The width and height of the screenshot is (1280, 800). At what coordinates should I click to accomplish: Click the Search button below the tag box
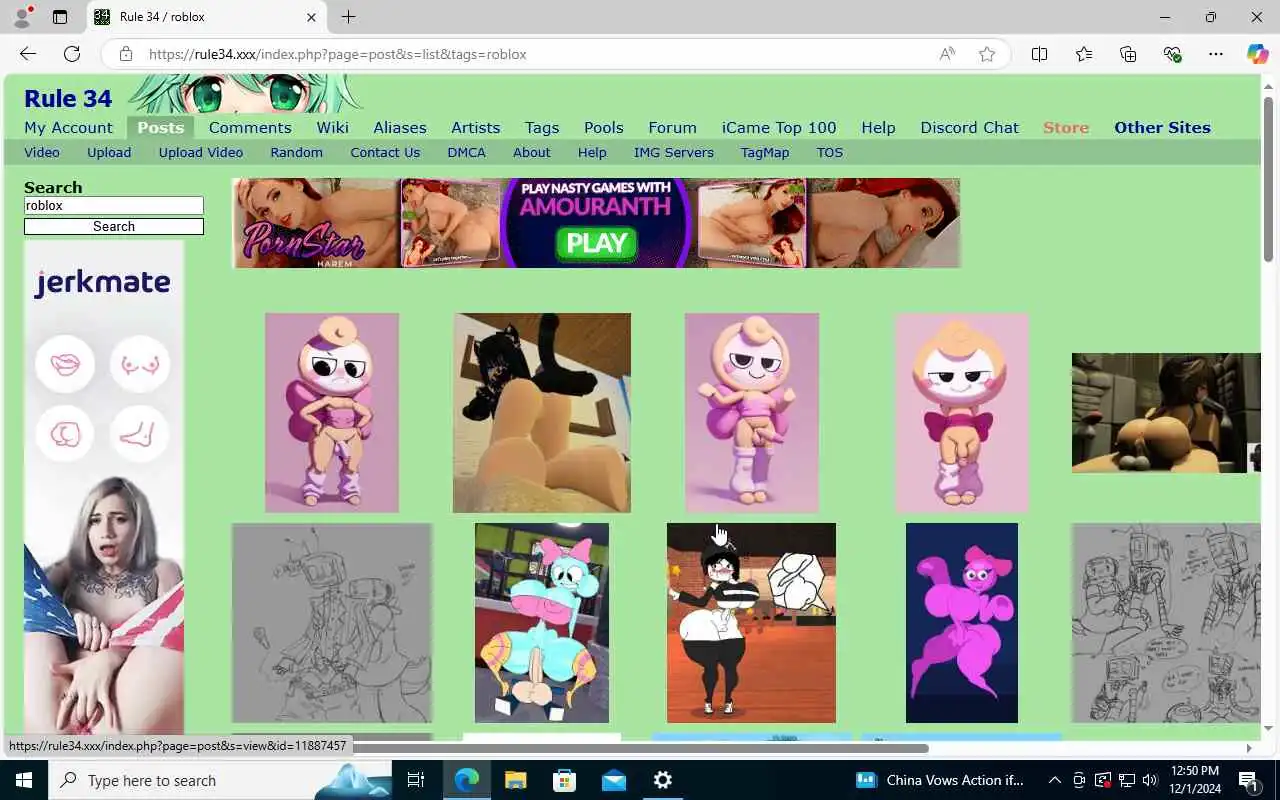click(x=114, y=227)
